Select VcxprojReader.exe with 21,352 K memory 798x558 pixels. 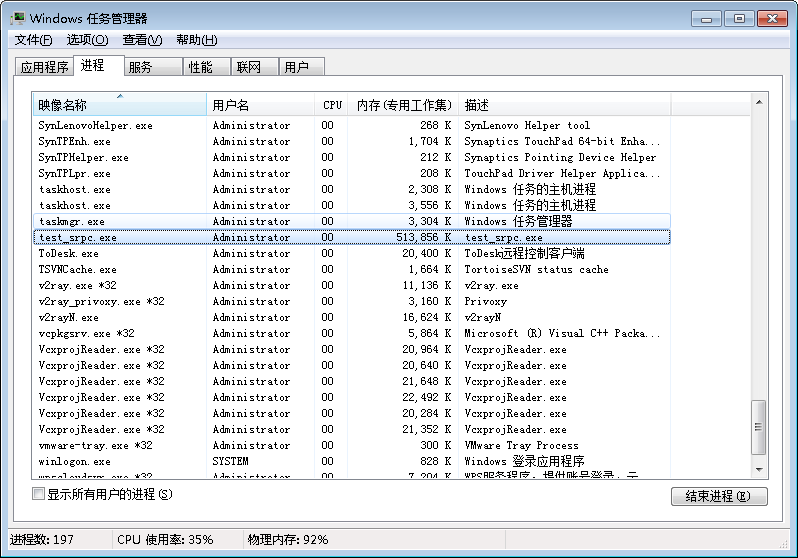(x=352, y=429)
